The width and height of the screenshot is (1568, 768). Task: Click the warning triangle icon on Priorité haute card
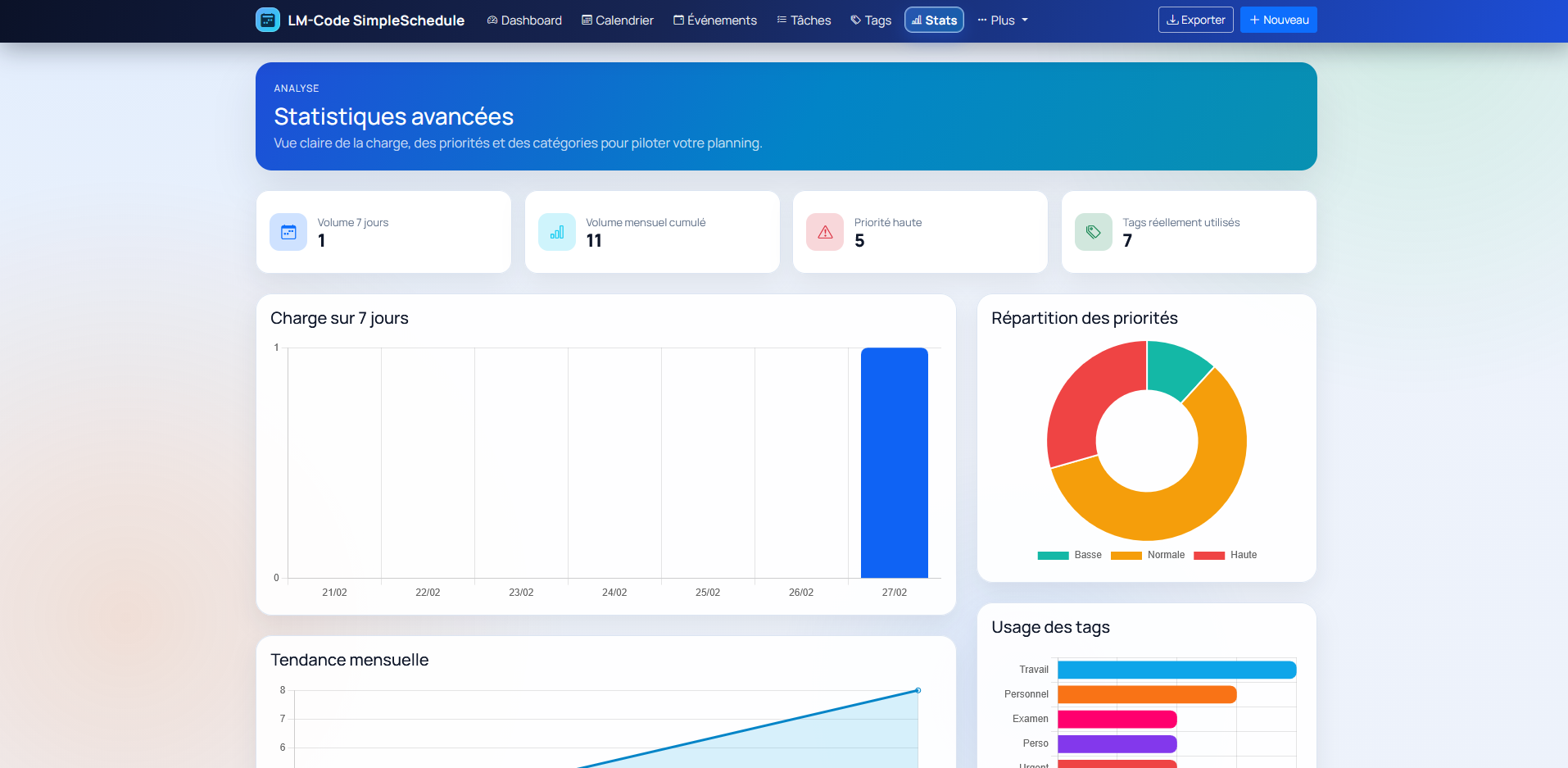825,232
